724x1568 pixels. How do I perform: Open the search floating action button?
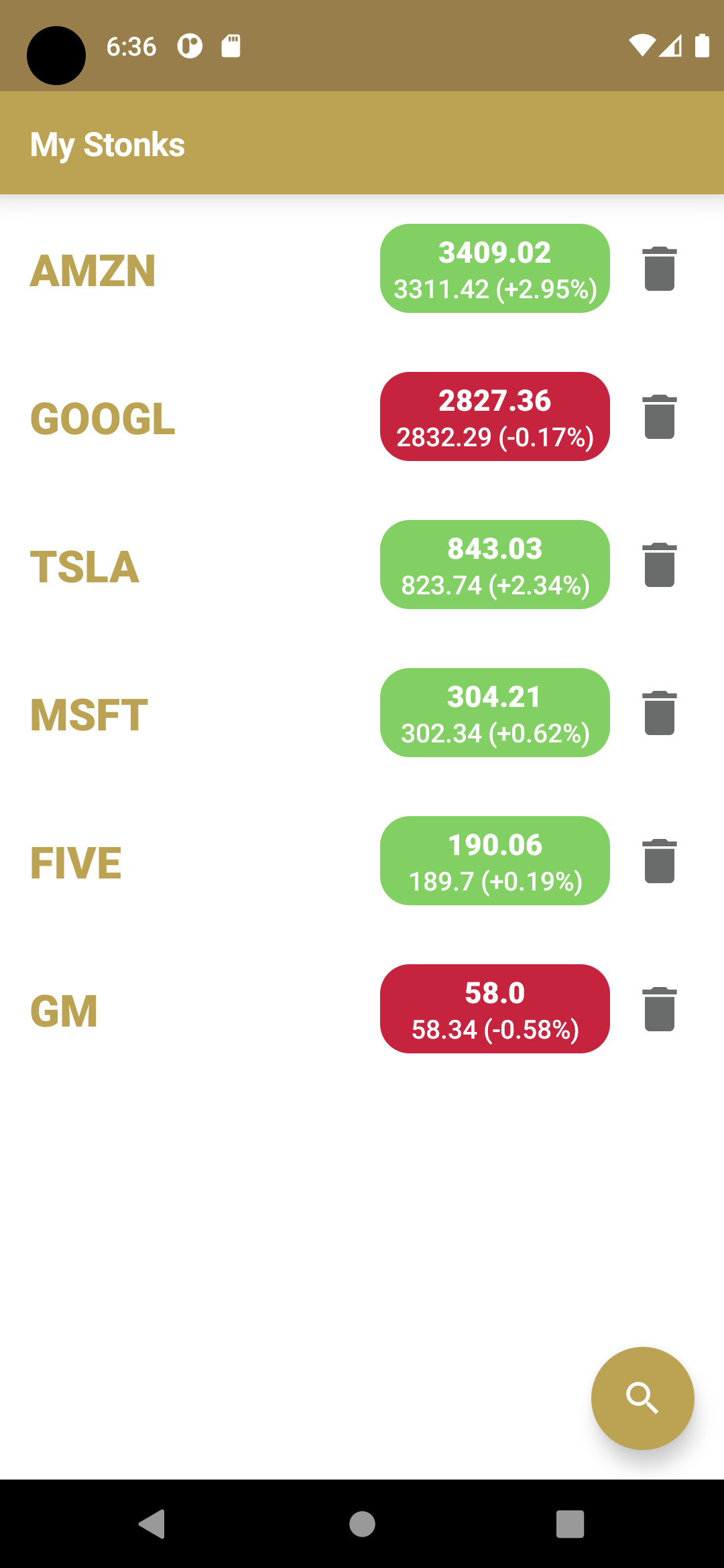(642, 1398)
